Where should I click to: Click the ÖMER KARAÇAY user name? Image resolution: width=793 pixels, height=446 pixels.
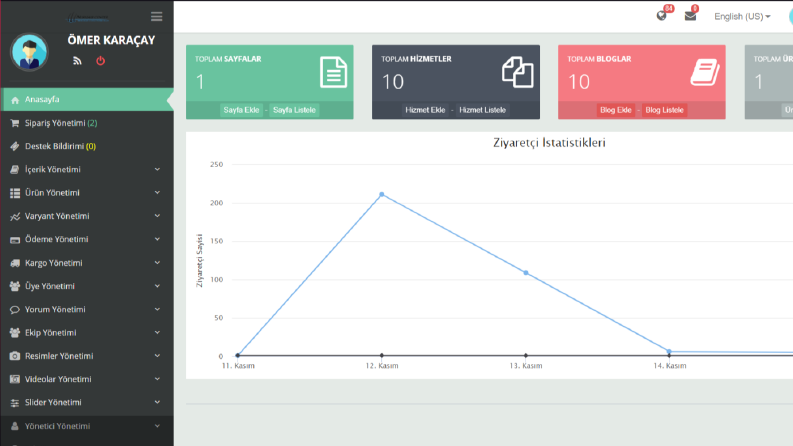click(x=111, y=40)
